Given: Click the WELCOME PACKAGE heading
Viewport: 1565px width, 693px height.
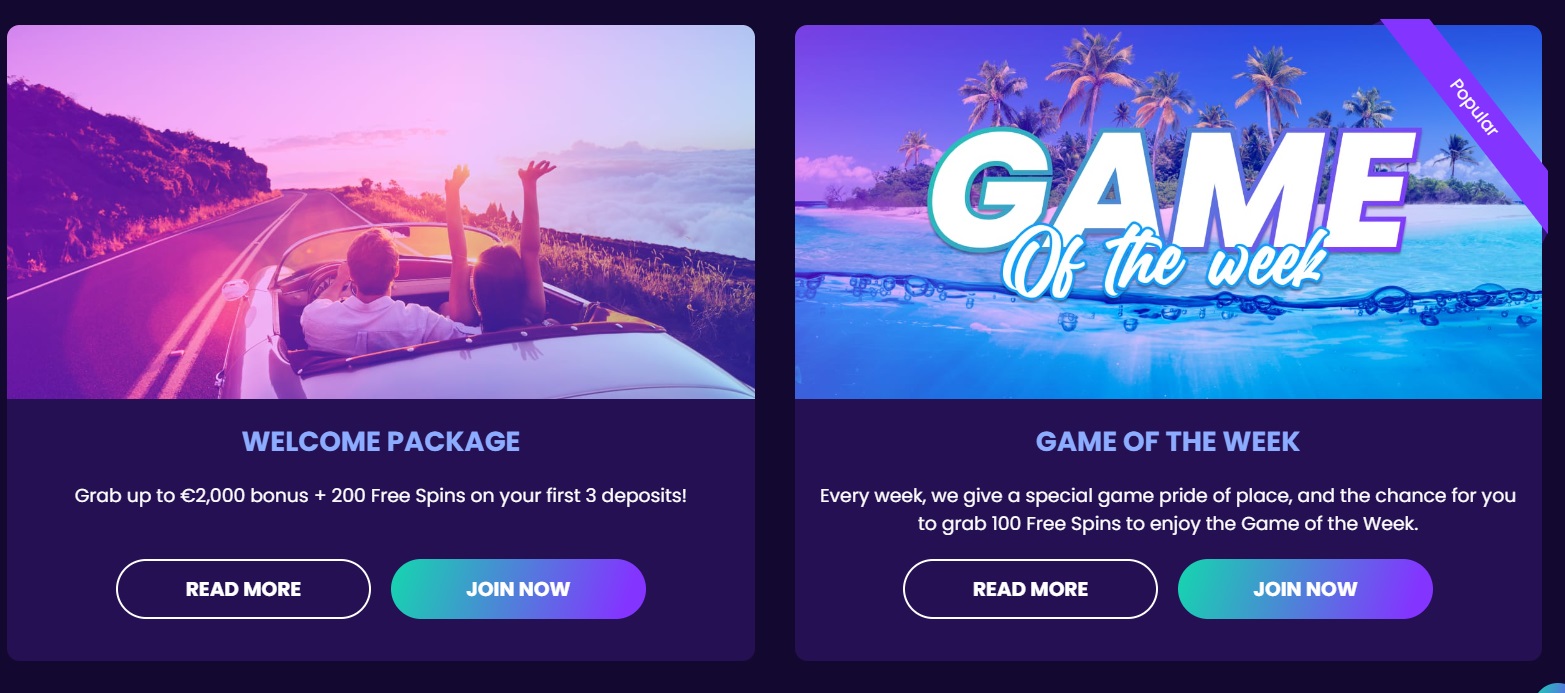Looking at the screenshot, I should (381, 441).
